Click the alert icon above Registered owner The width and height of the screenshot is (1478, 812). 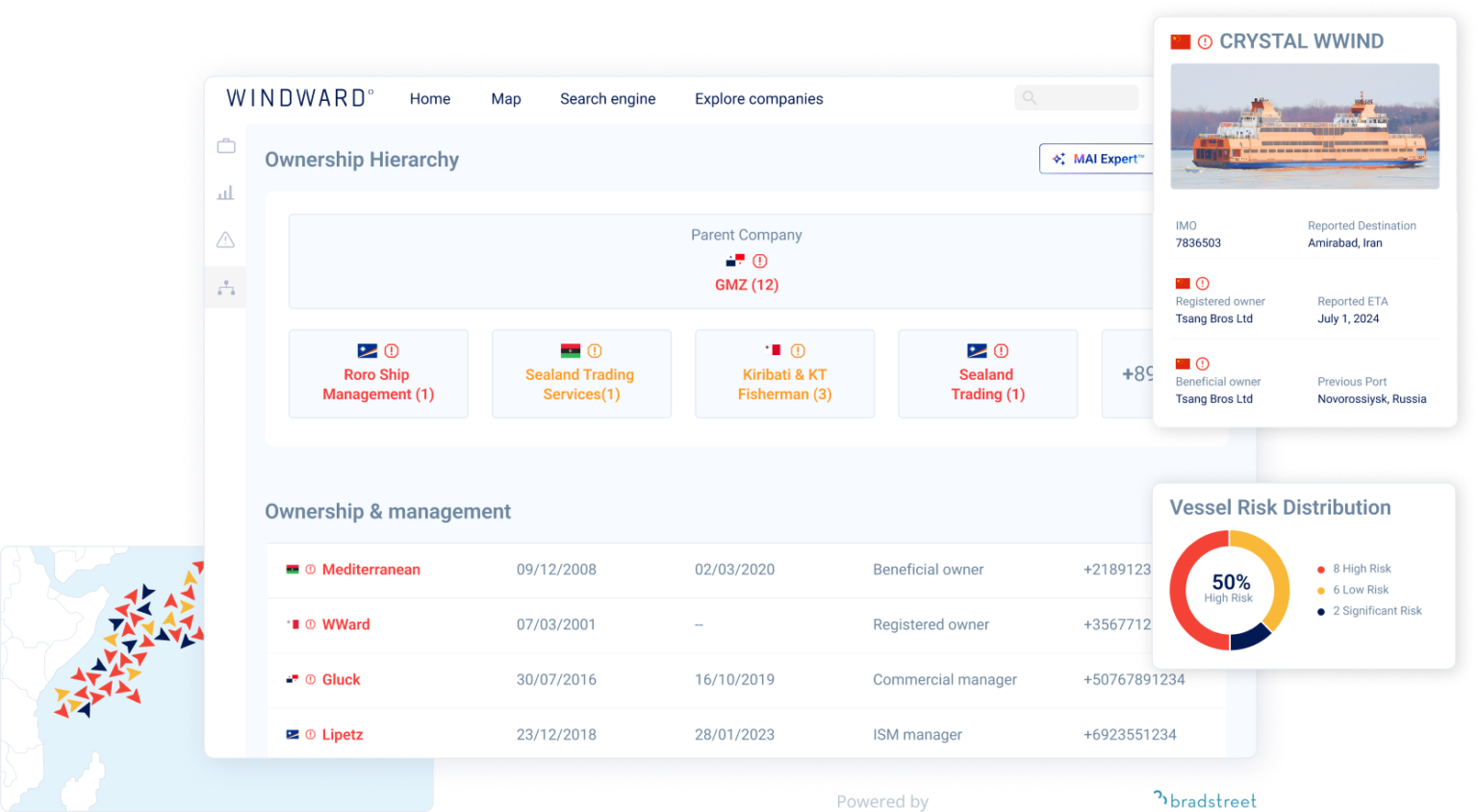[1203, 284]
